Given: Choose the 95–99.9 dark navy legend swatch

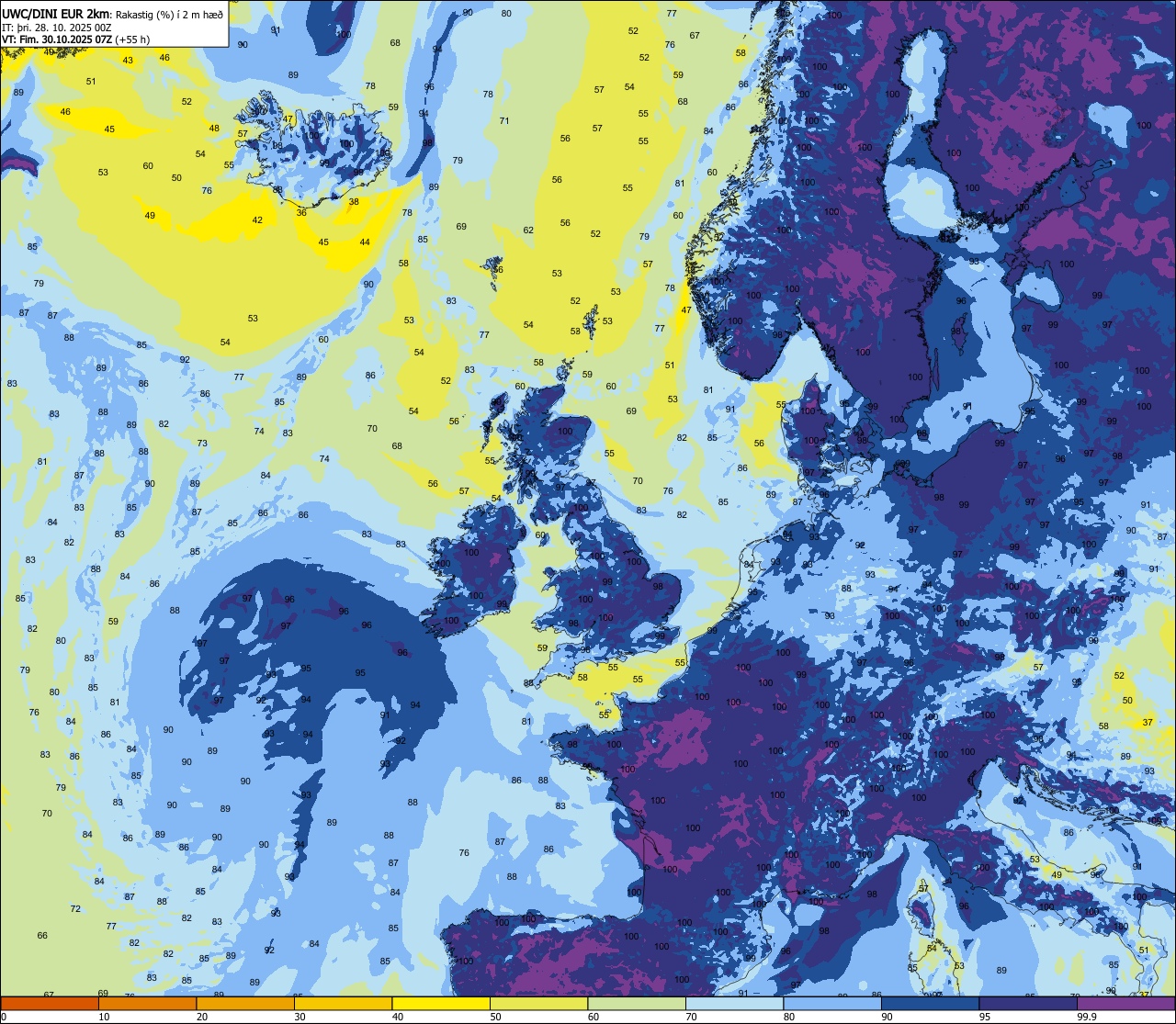Looking at the screenshot, I should (x=1028, y=1003).
